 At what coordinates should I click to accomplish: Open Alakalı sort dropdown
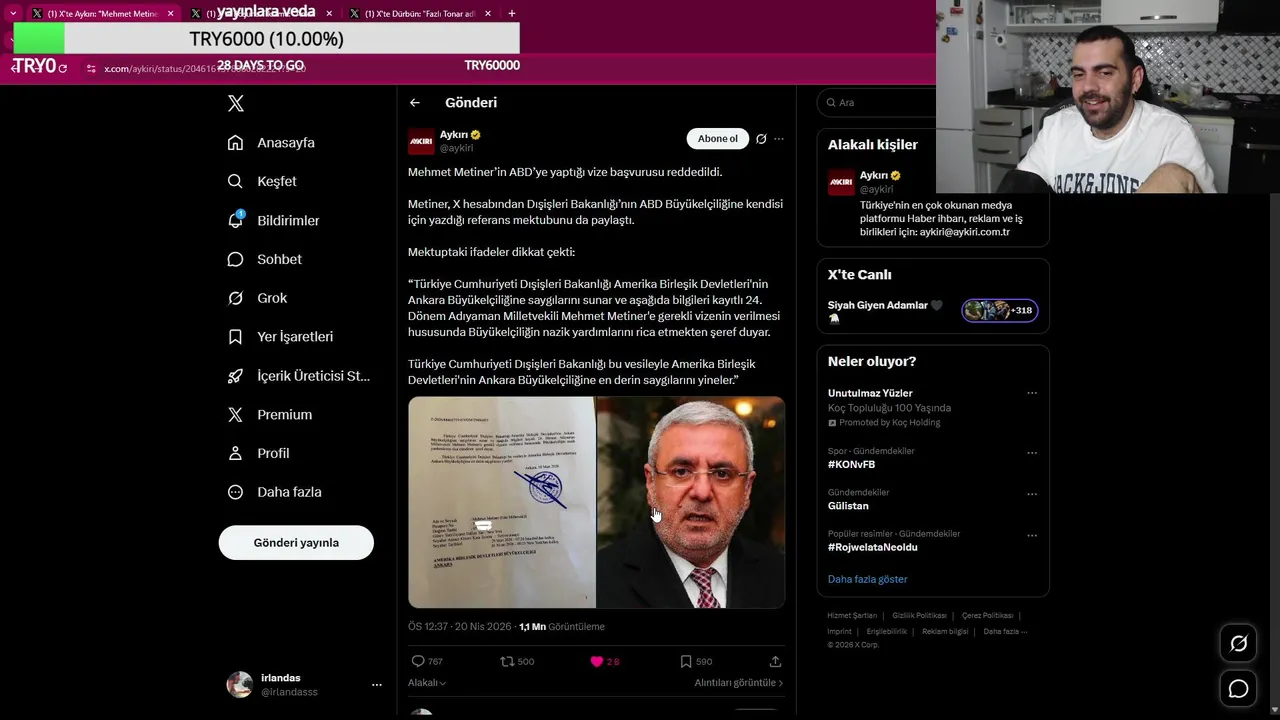click(x=427, y=682)
